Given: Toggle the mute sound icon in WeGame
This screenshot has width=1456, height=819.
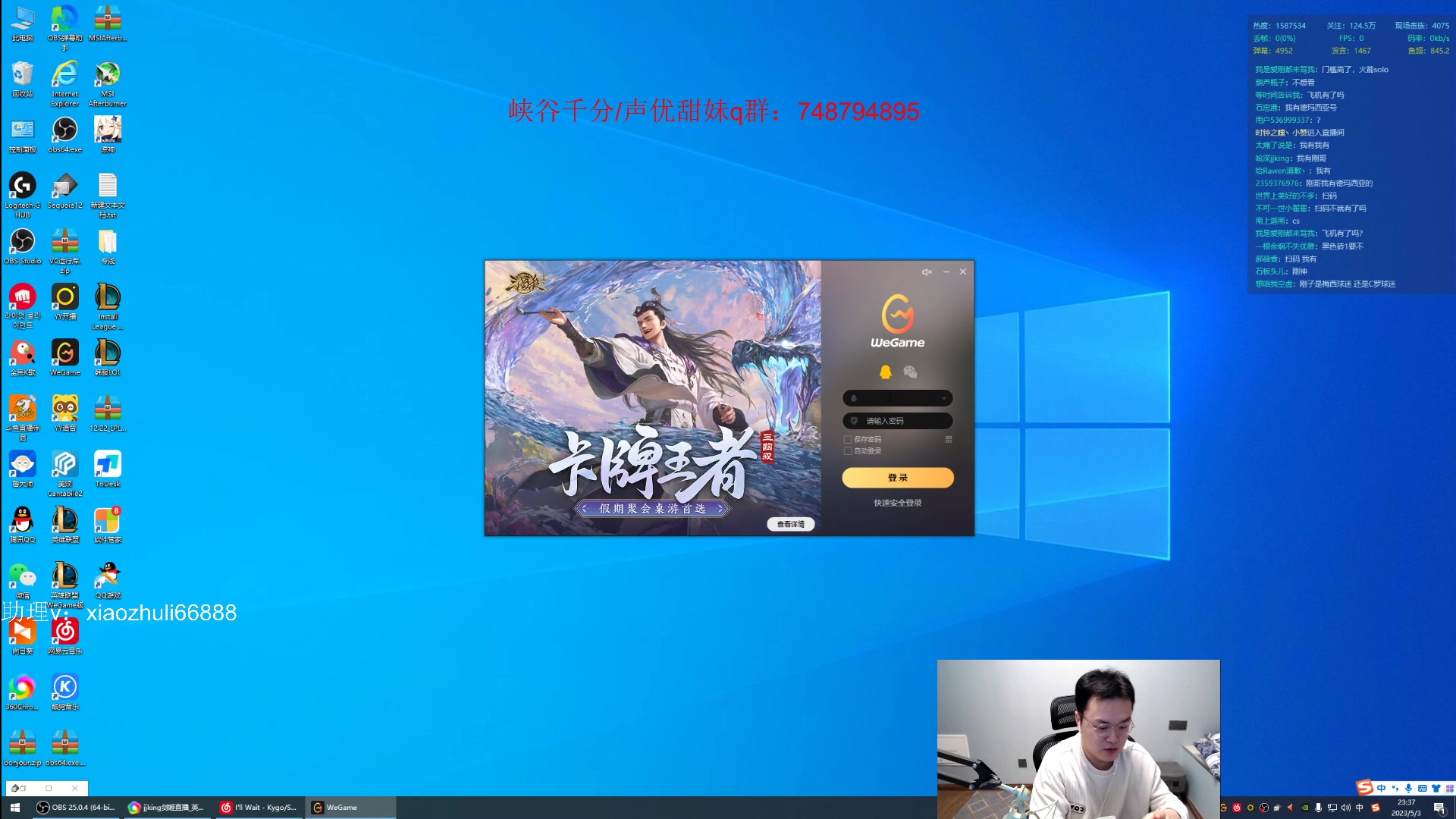Looking at the screenshot, I should [x=926, y=272].
